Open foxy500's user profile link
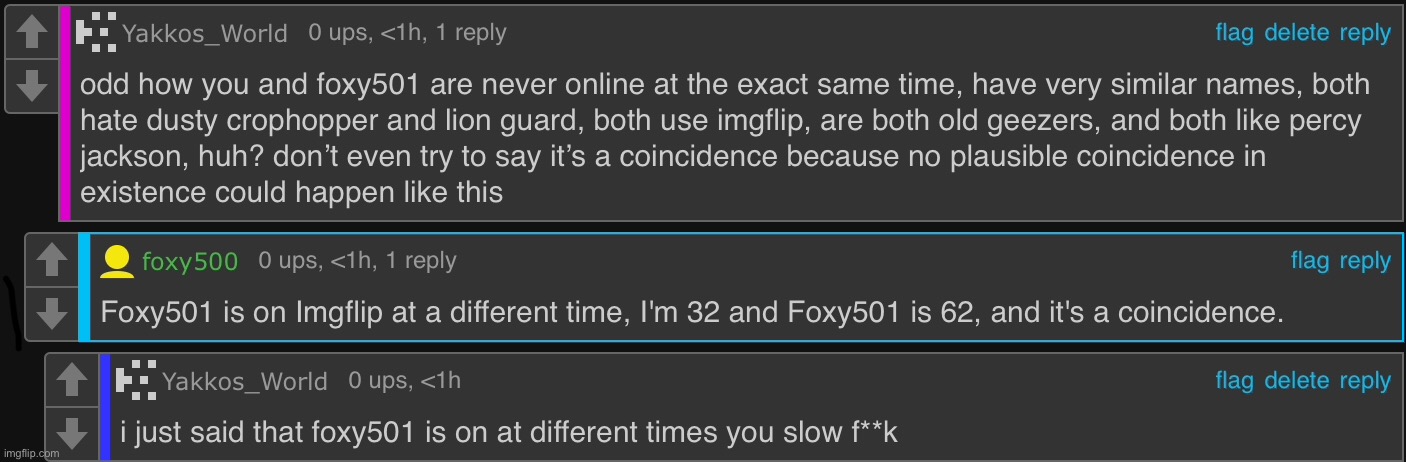1406x462 pixels. (190, 262)
